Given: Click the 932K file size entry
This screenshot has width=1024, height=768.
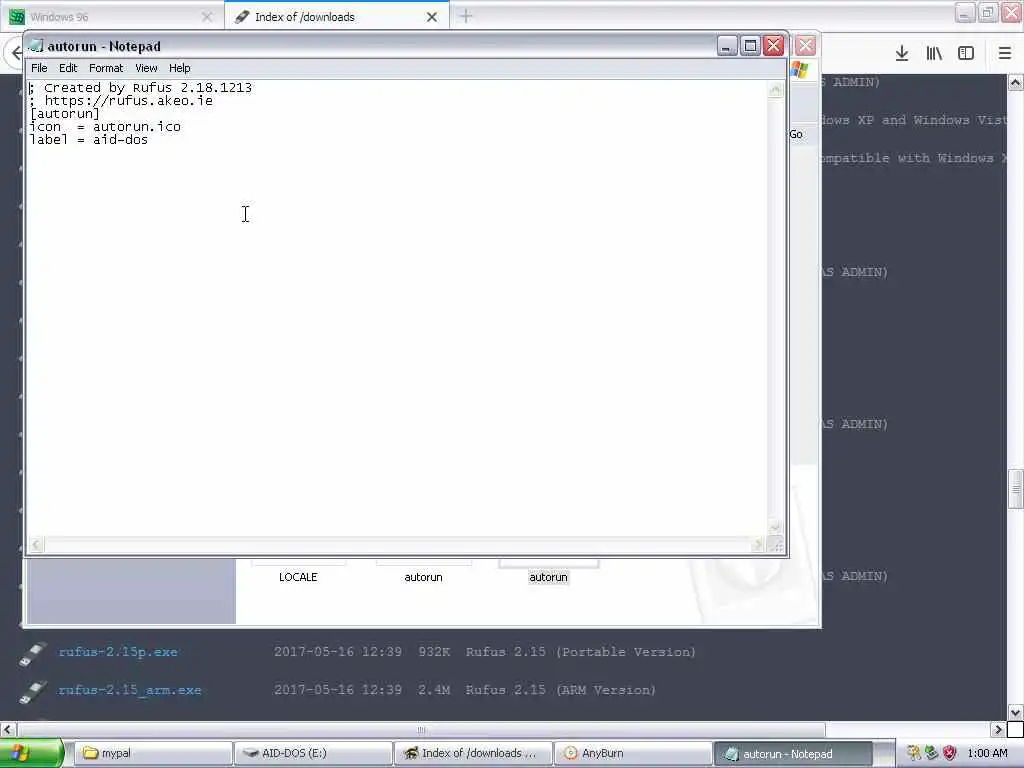Looking at the screenshot, I should (x=434, y=652).
